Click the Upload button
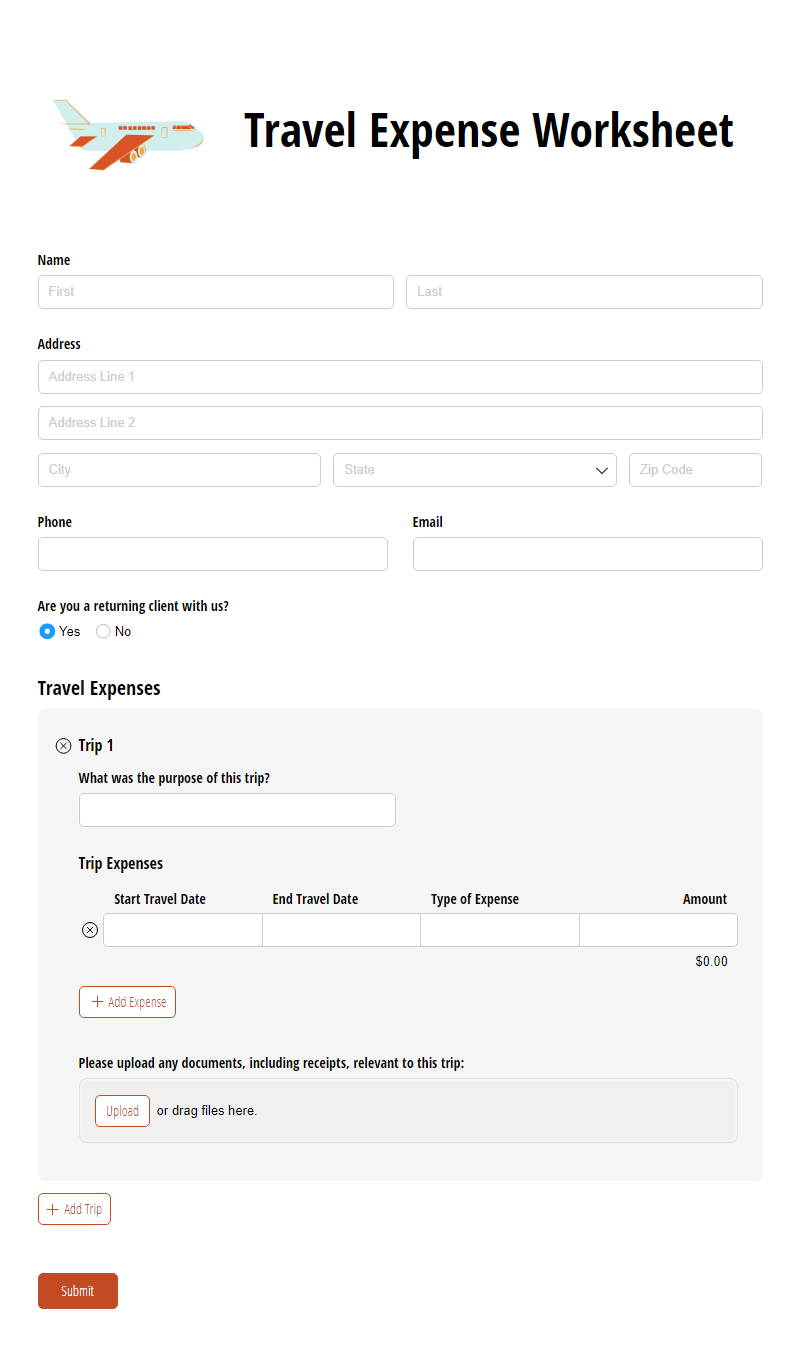This screenshot has height=1347, width=800. pyautogui.click(x=122, y=1111)
